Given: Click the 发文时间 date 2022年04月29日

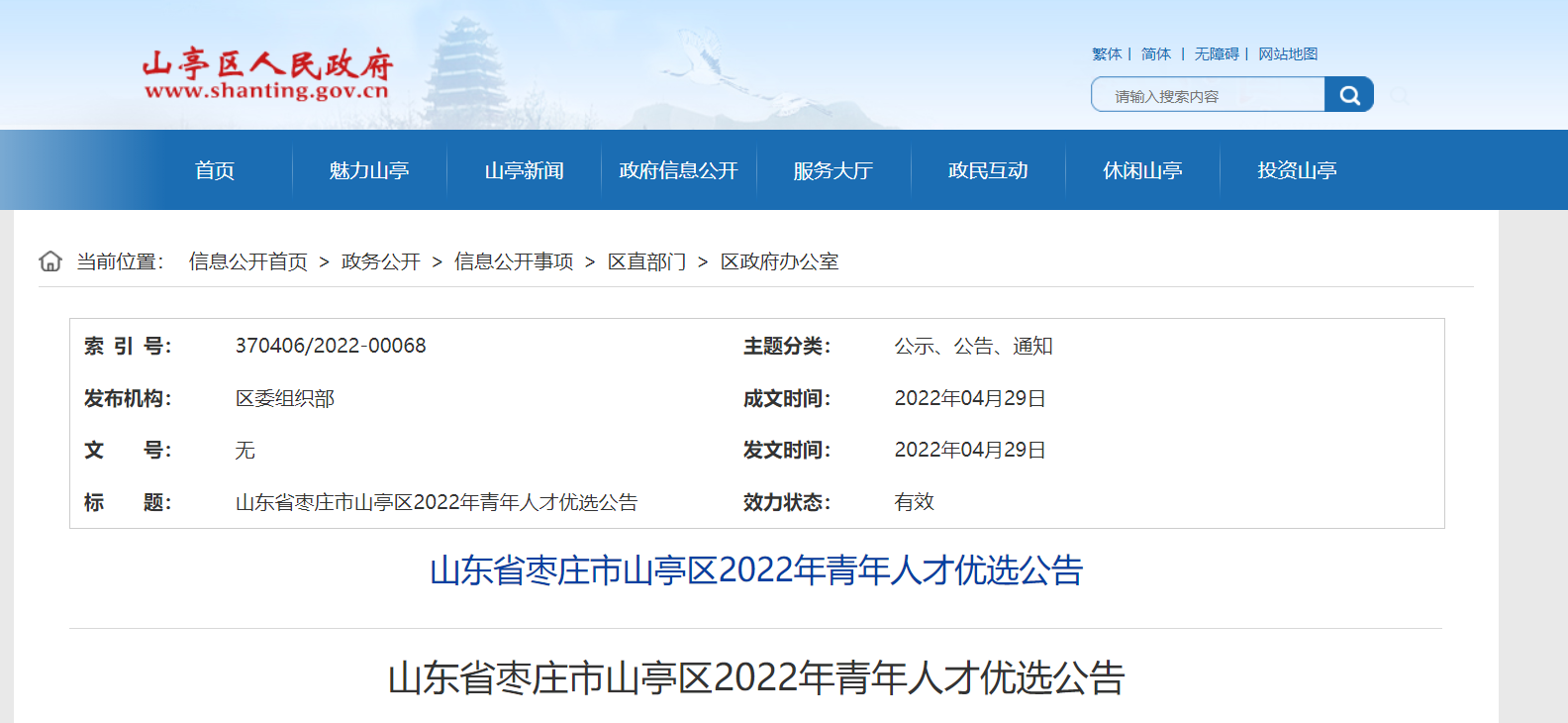Looking at the screenshot, I should click(x=970, y=450).
